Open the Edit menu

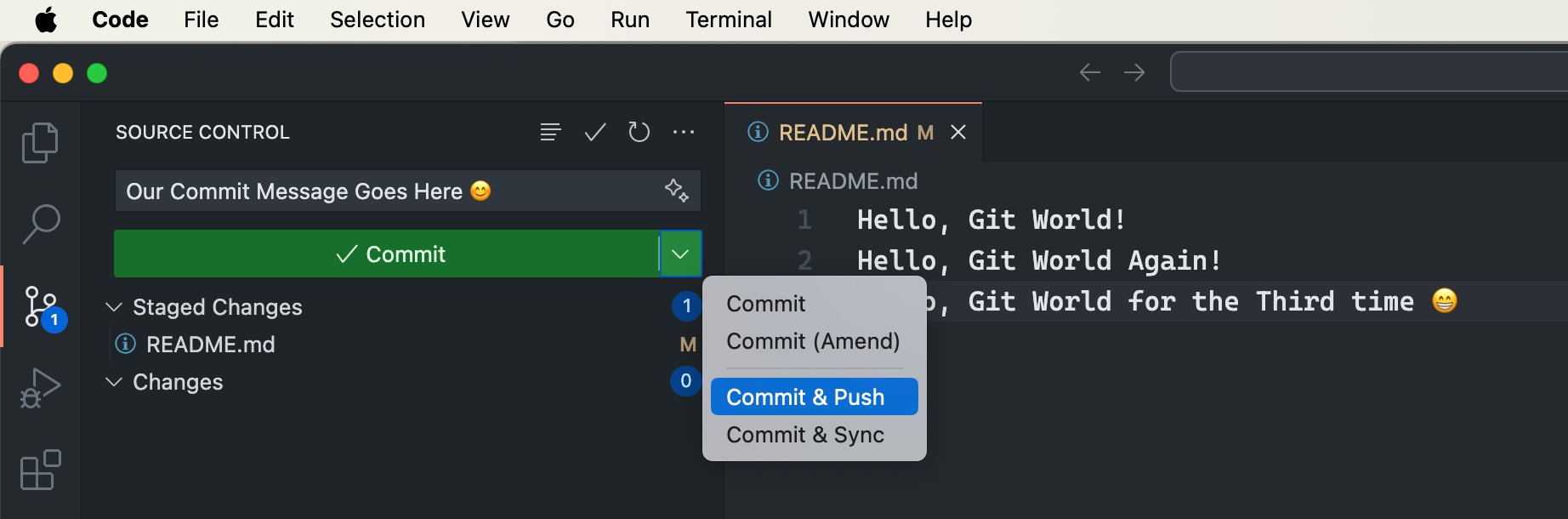(275, 20)
